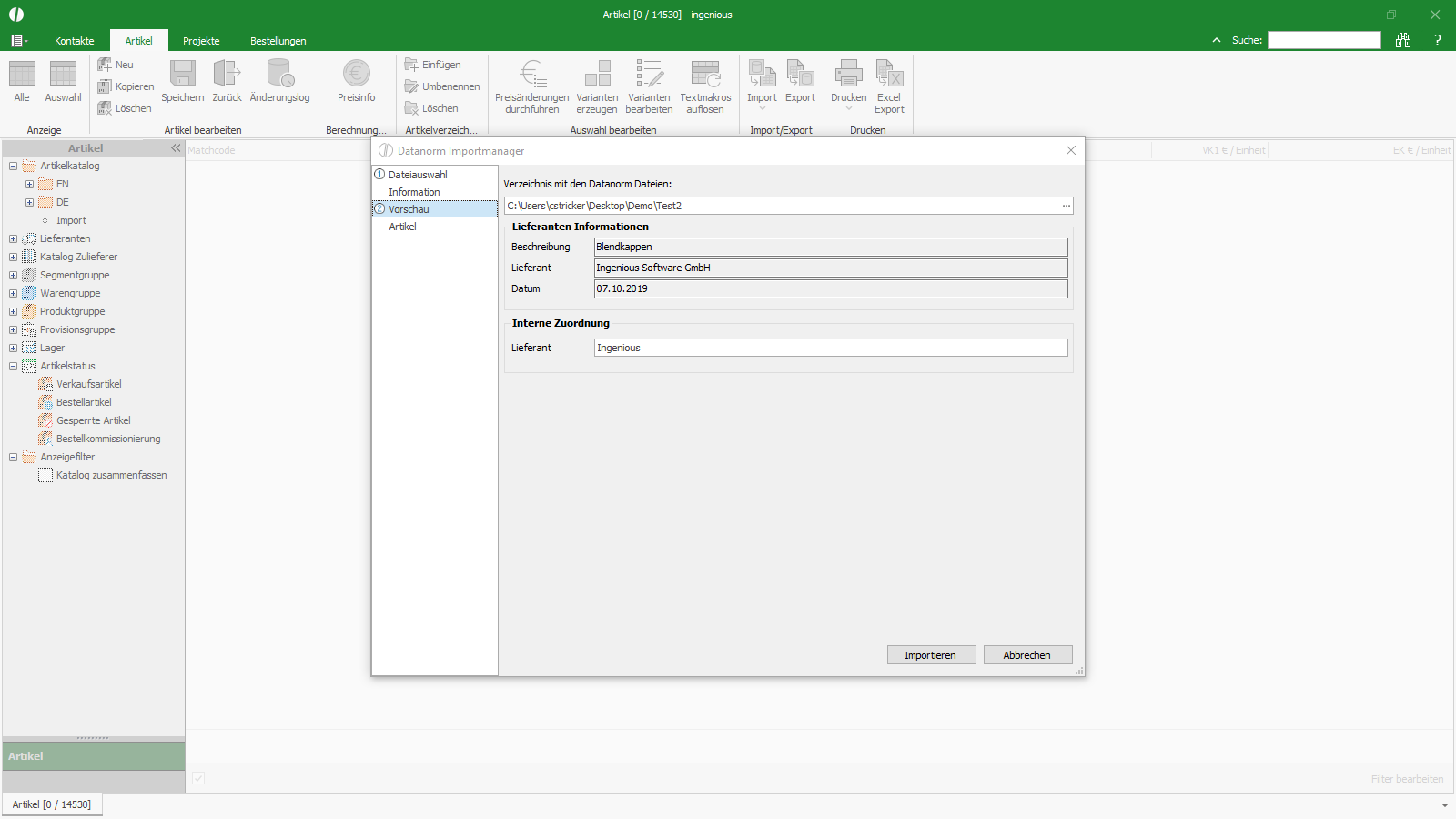Expand the Lieferanten tree node
Image resolution: width=1456 pixels, height=819 pixels.
(x=13, y=238)
